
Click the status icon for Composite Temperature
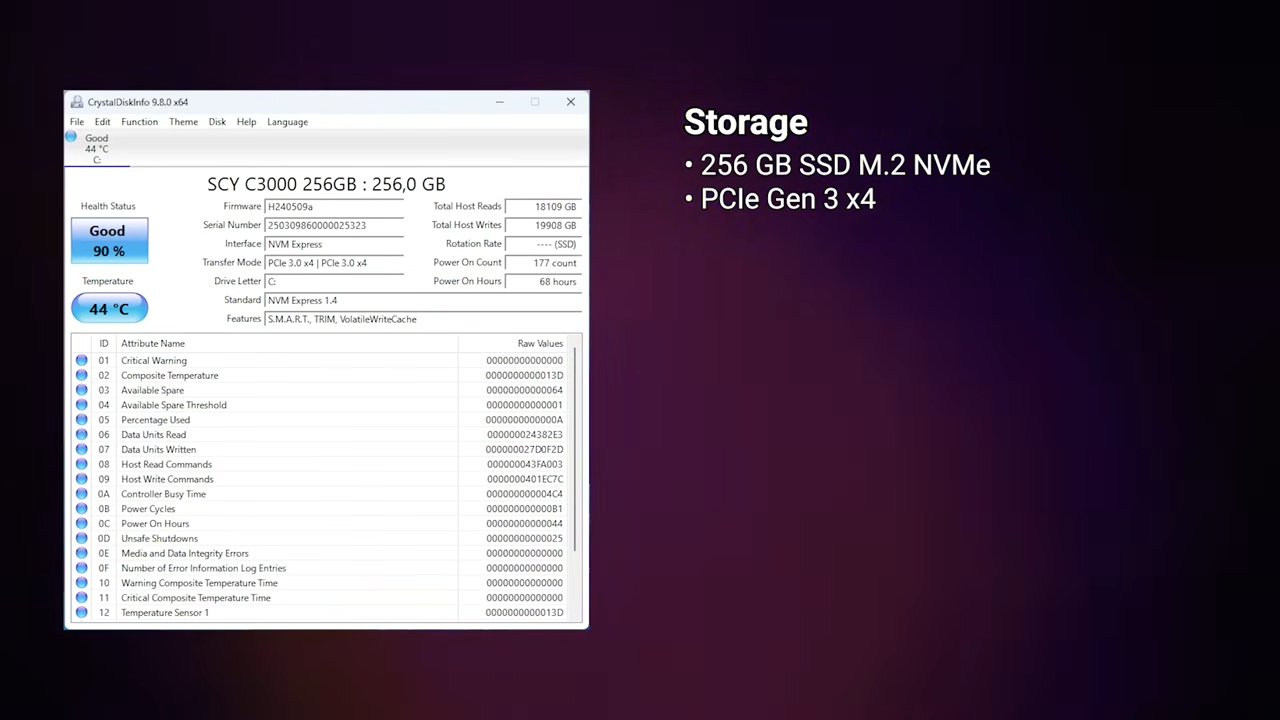[x=82, y=375]
